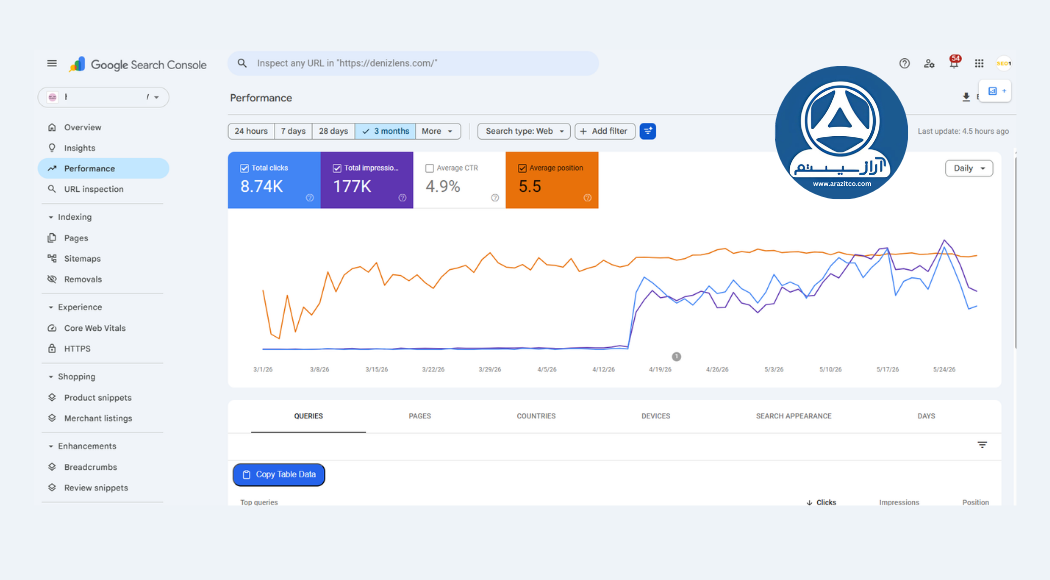Switch to the Devices tab
The image size is (1050, 580).
[656, 416]
